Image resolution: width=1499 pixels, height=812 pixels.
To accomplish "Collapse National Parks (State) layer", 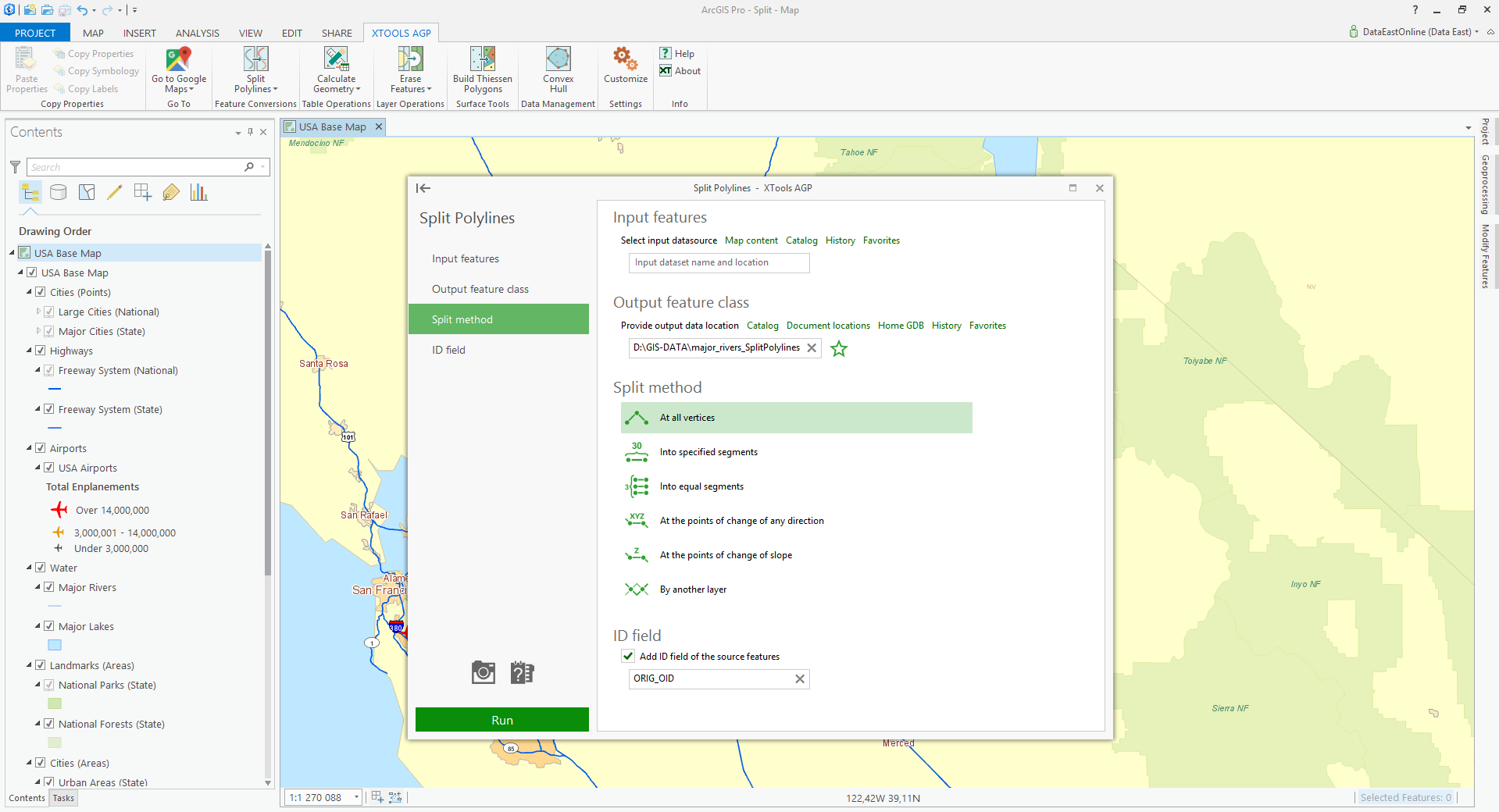I will click(x=38, y=685).
